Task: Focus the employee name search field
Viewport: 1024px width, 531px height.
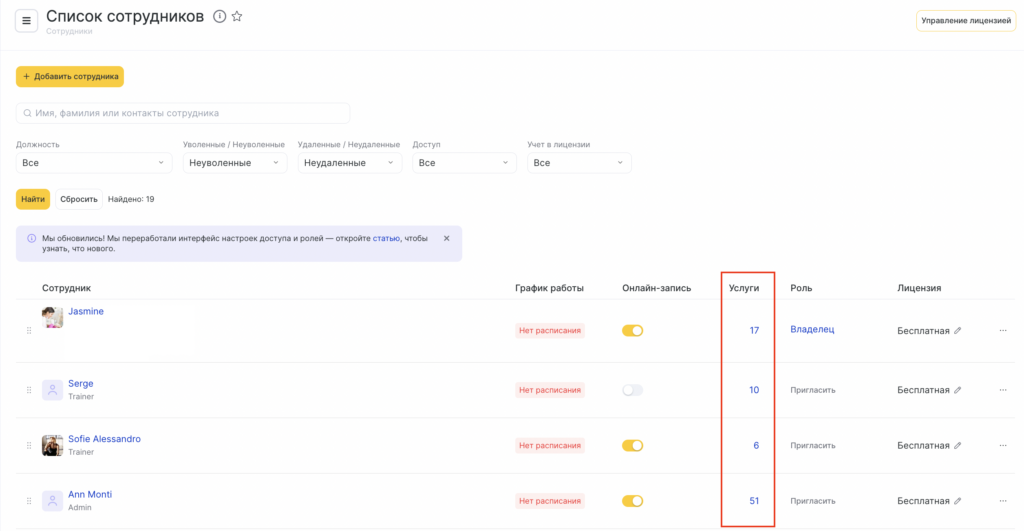Action: point(183,113)
